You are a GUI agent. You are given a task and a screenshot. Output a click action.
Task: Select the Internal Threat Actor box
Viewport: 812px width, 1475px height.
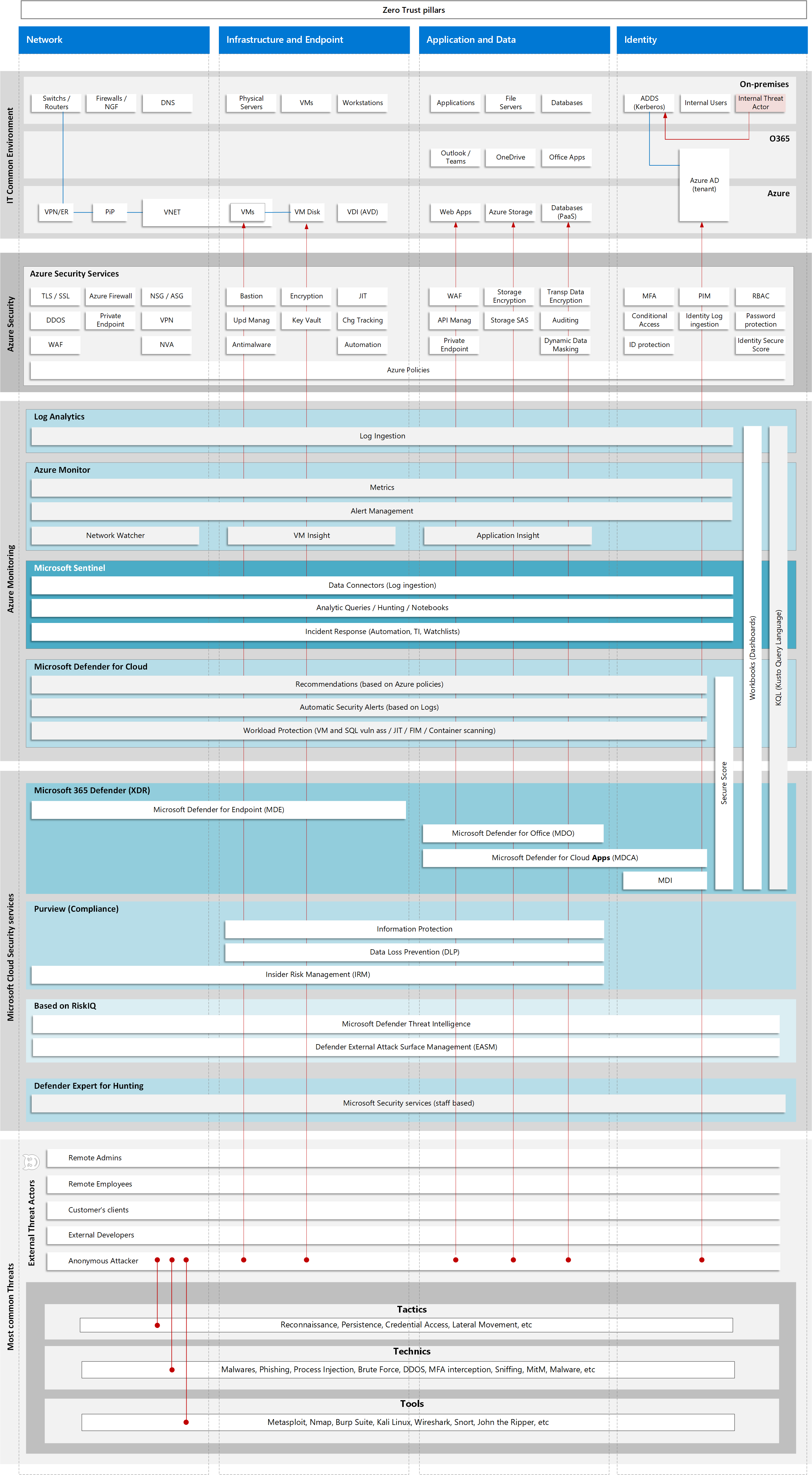pos(760,102)
